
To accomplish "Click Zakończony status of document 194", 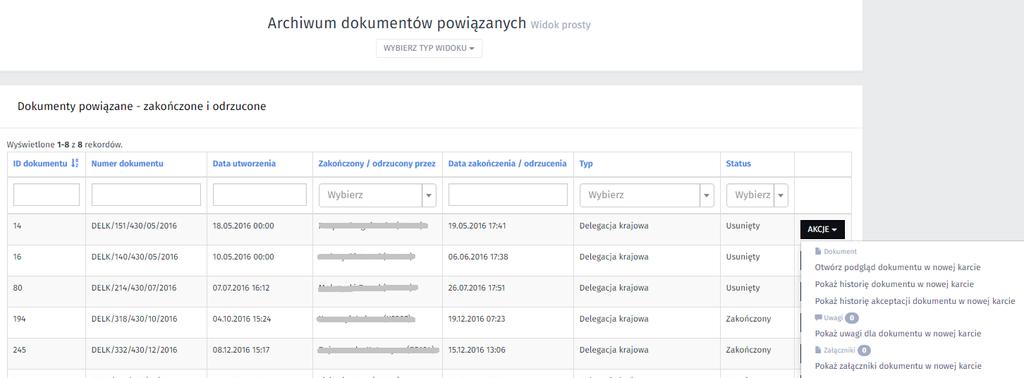I will [x=748, y=319].
